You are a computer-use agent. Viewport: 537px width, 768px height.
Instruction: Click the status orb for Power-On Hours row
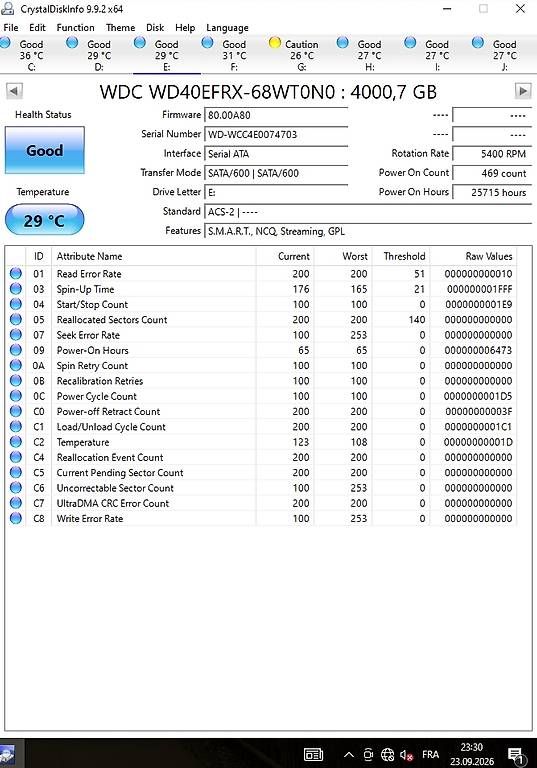pos(16,350)
